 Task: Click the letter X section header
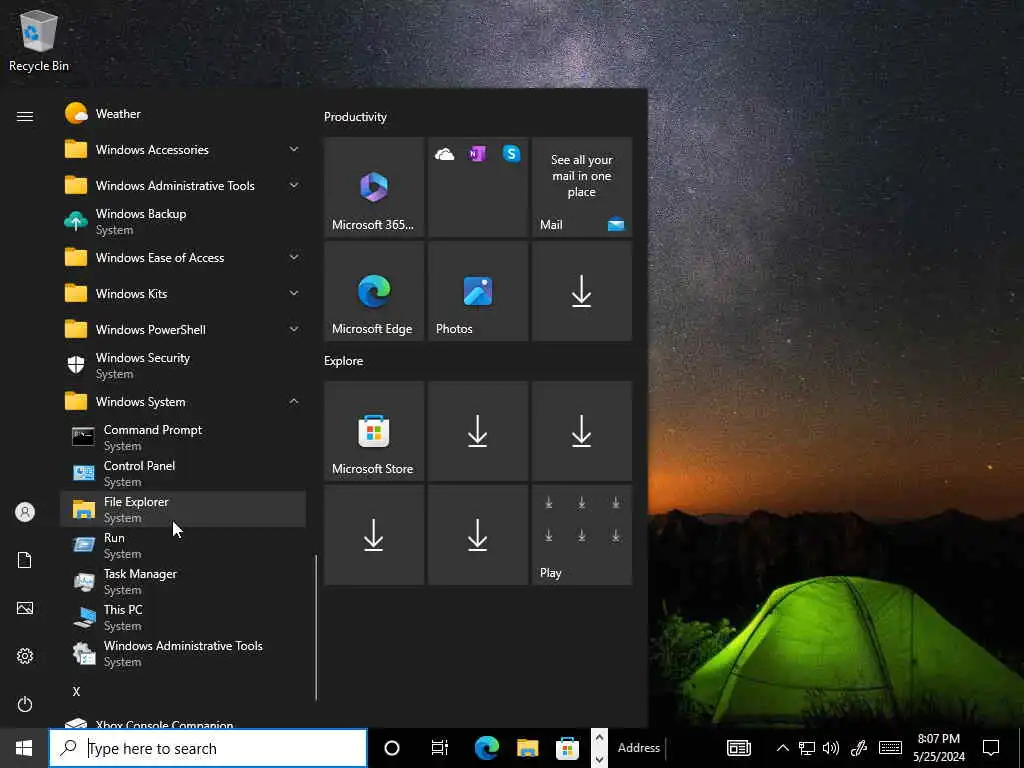click(76, 692)
